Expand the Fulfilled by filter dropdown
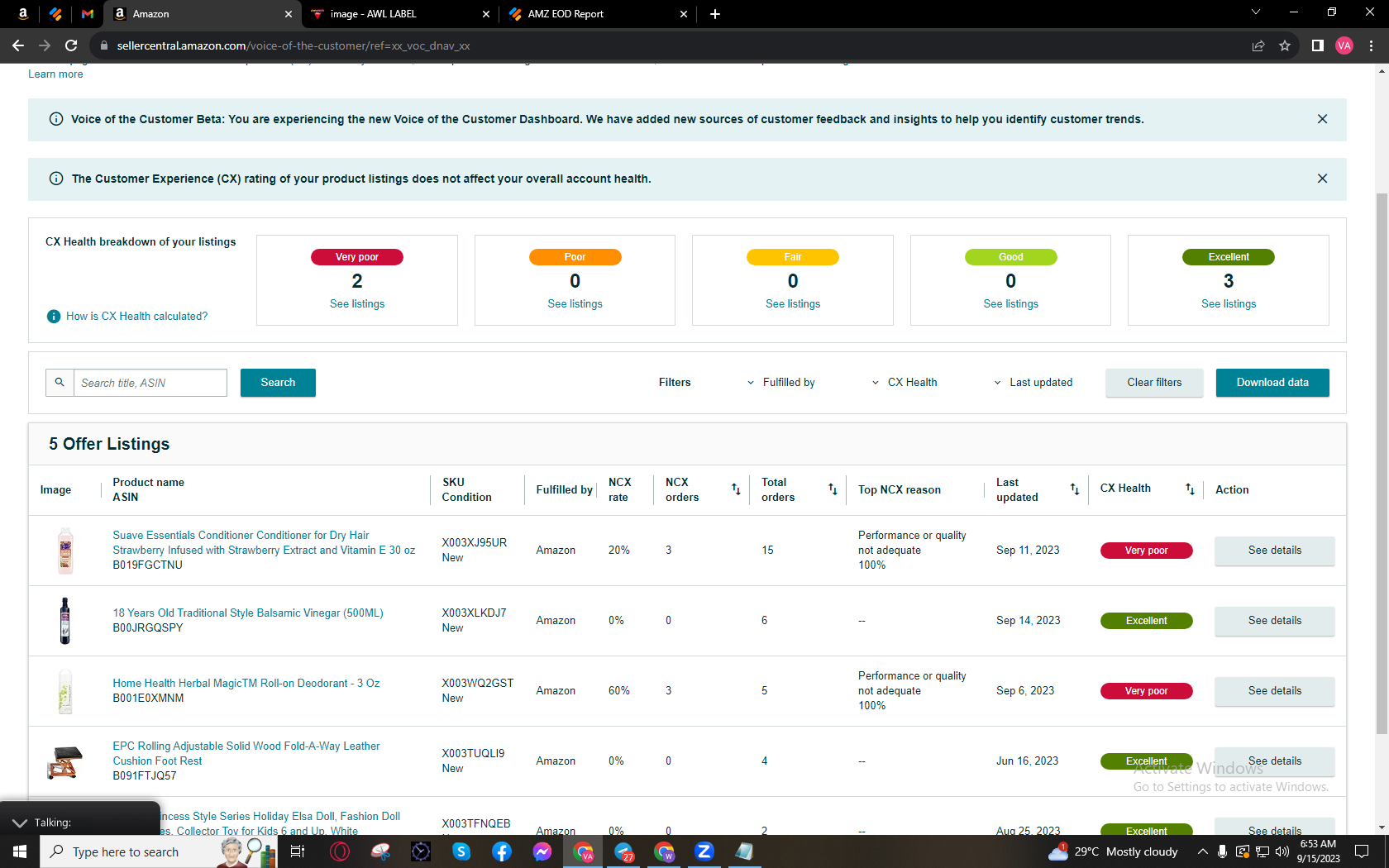The image size is (1389, 868). click(x=780, y=382)
